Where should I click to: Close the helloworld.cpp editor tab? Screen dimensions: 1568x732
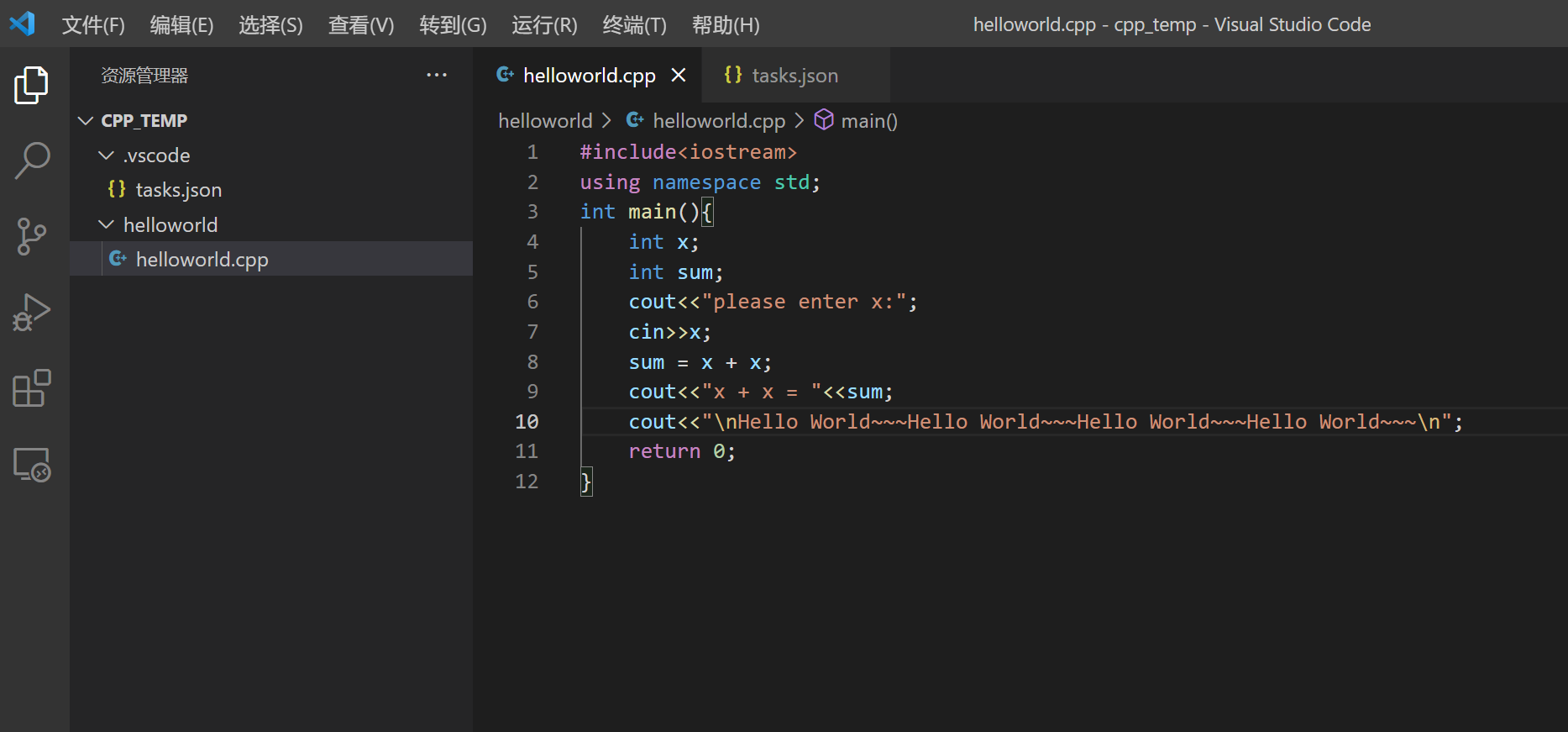pos(679,75)
